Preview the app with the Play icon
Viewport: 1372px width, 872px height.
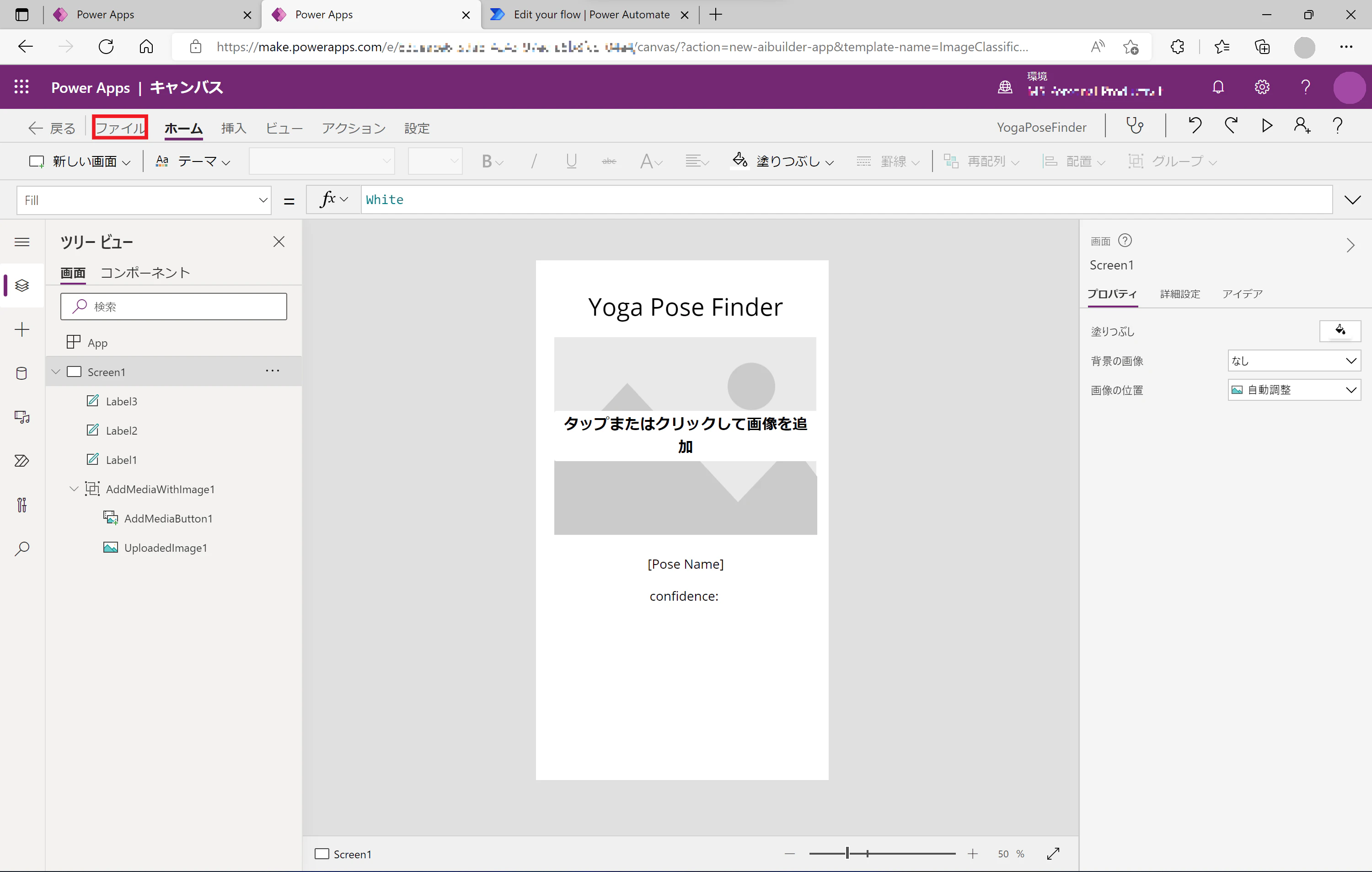1267,126
